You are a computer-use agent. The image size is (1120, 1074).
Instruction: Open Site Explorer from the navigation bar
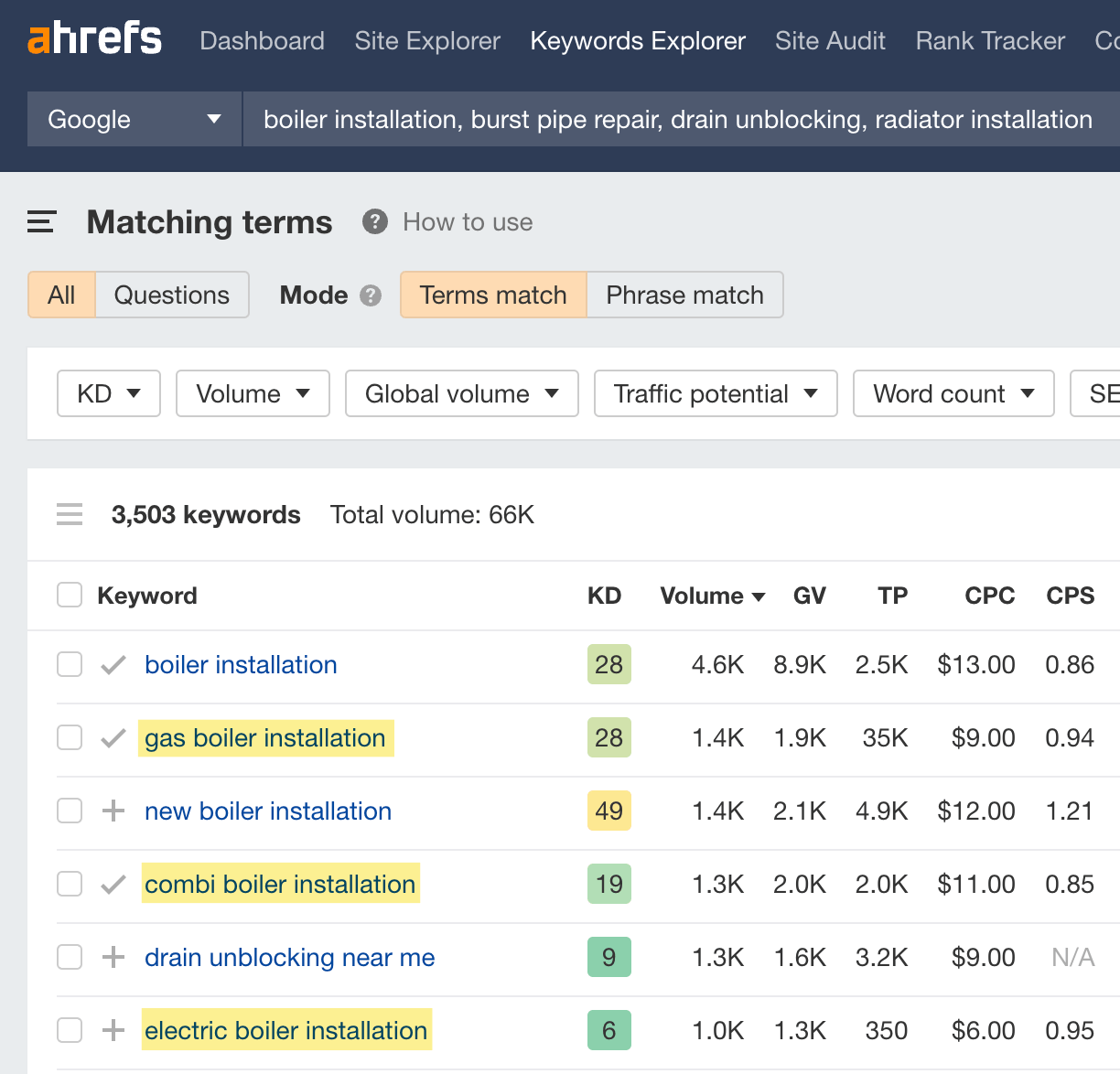pyautogui.click(x=426, y=41)
